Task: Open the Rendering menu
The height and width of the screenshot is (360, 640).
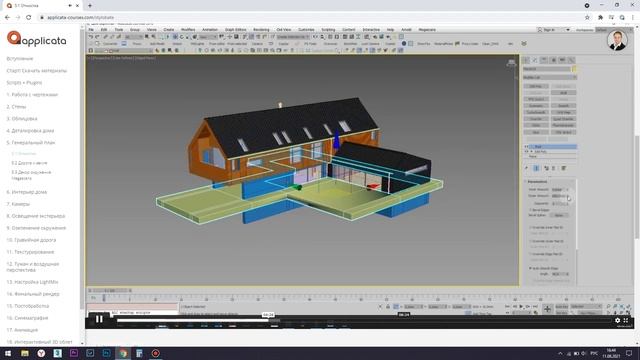Action: (261, 30)
